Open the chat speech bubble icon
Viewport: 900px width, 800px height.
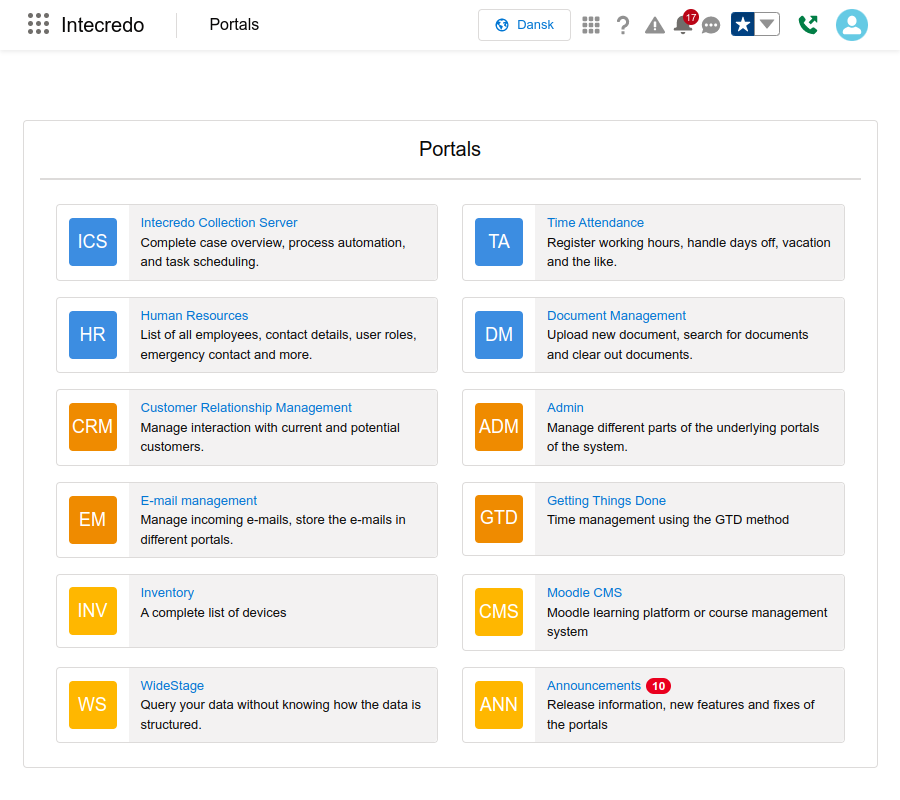(x=711, y=25)
